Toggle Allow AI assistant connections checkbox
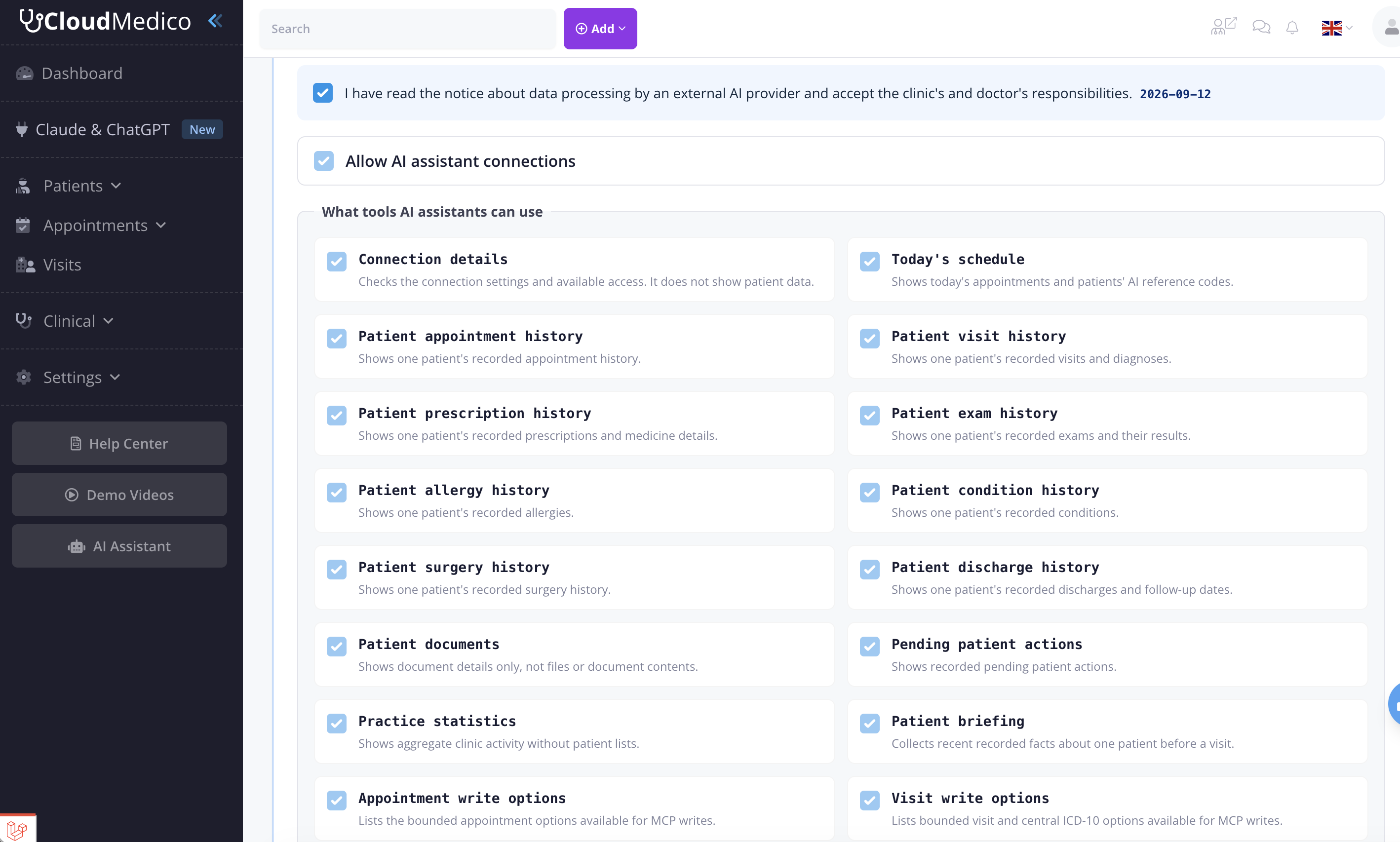The image size is (1400, 842). (x=324, y=161)
